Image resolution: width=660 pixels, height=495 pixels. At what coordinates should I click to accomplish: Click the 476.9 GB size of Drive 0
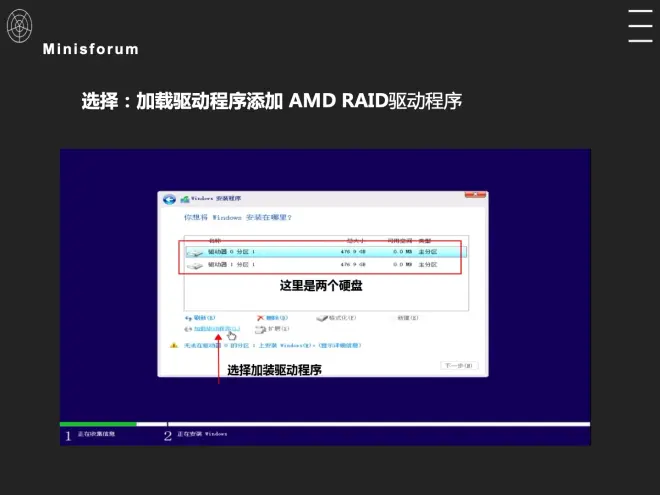click(353, 252)
